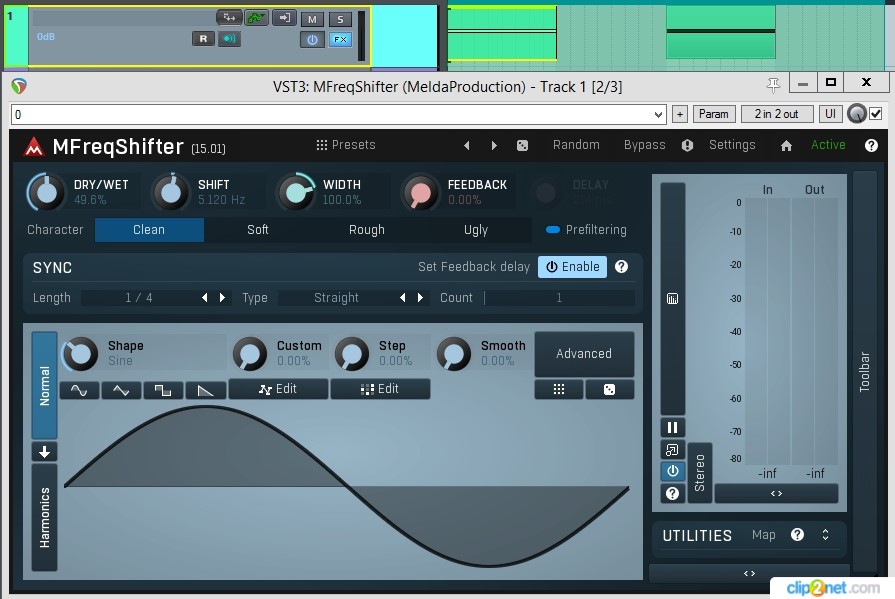Click the track routing icon in REAPER
The width and height of the screenshot is (895, 599).
(229, 18)
